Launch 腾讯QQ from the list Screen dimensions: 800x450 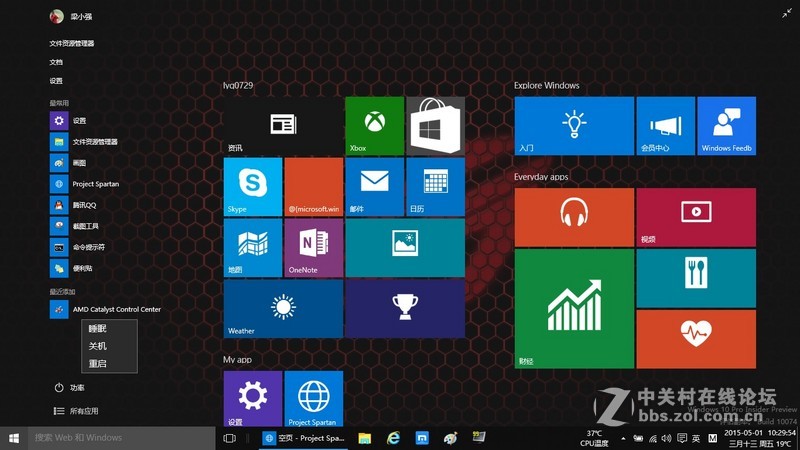pos(84,205)
